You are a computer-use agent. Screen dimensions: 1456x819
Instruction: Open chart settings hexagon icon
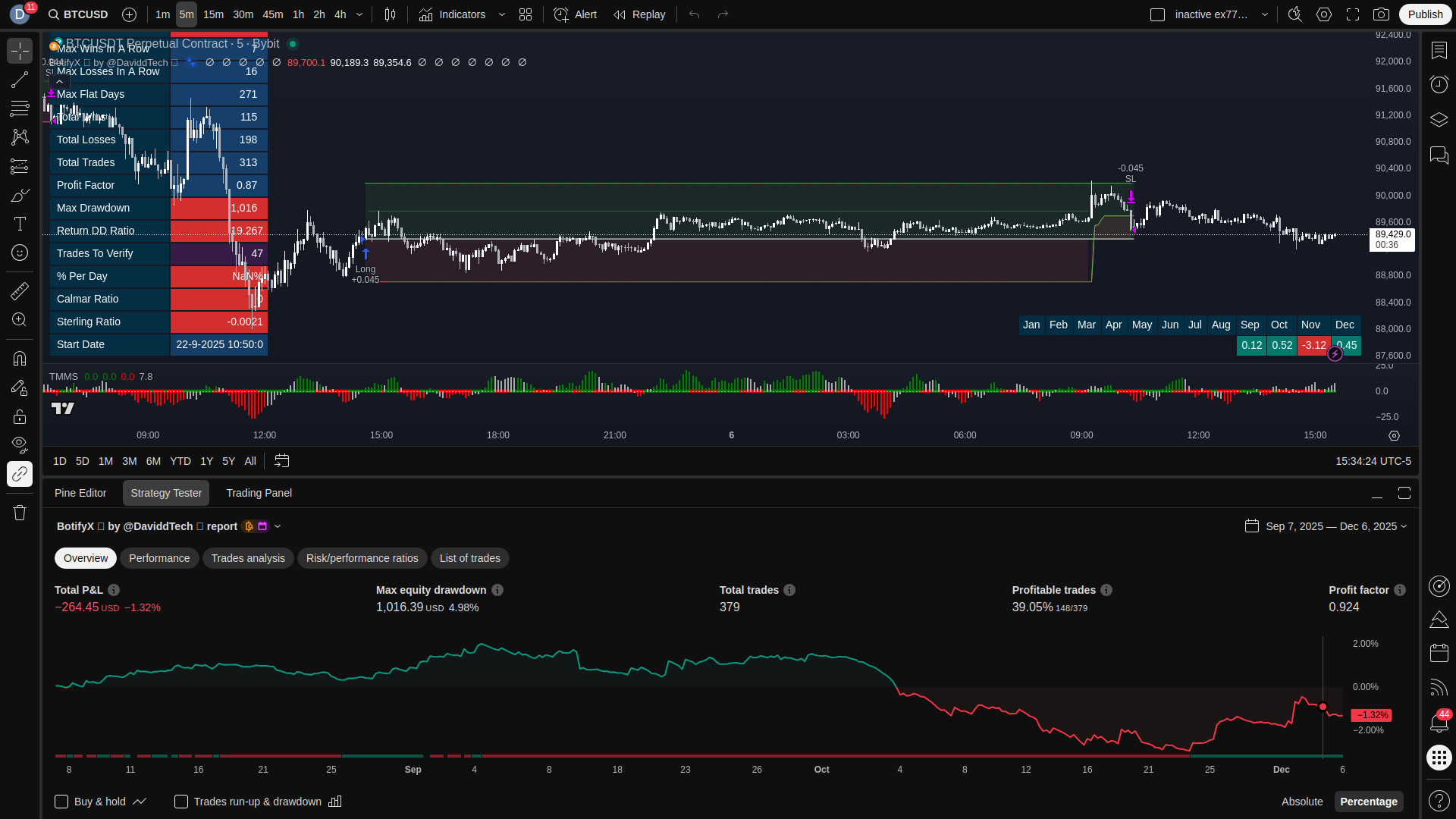click(x=1324, y=14)
